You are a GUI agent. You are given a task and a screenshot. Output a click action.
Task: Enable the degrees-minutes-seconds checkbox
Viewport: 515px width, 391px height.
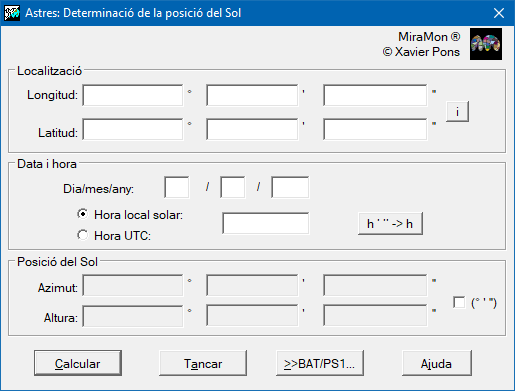(x=459, y=302)
